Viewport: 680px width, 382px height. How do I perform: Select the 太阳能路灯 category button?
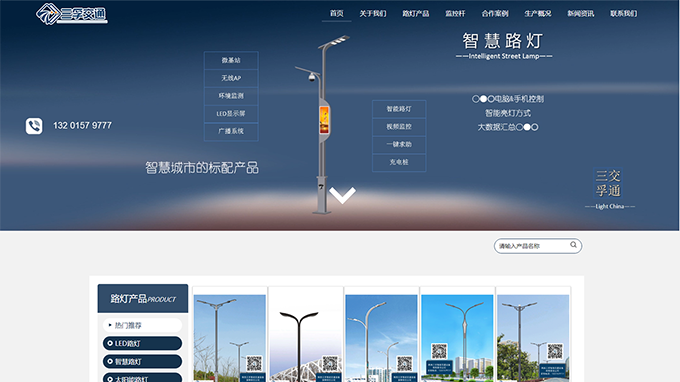click(142, 378)
